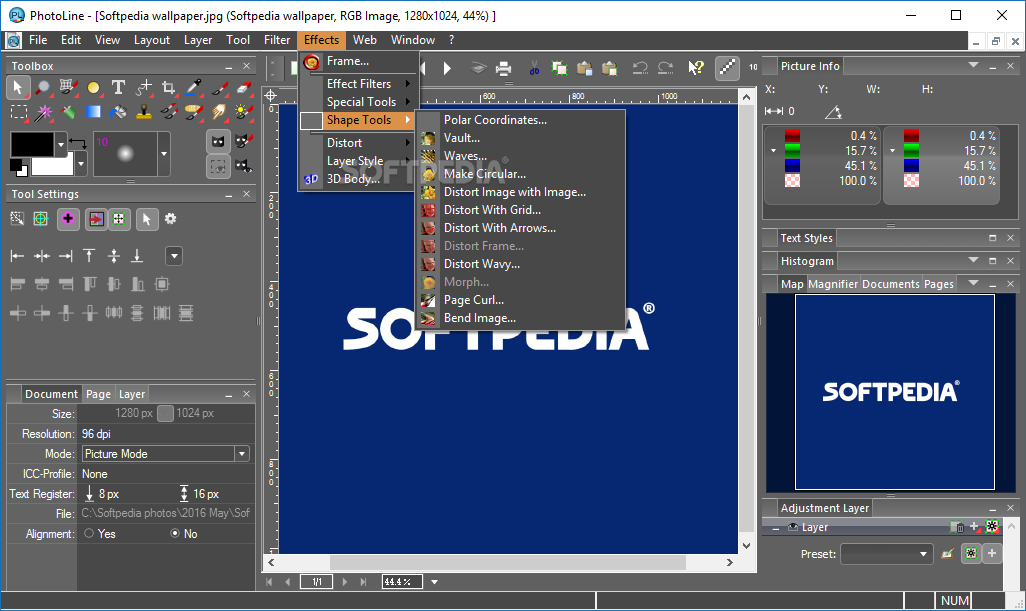Image resolution: width=1026 pixels, height=611 pixels.
Task: Click the scissors Cut icon
Action: 534,68
